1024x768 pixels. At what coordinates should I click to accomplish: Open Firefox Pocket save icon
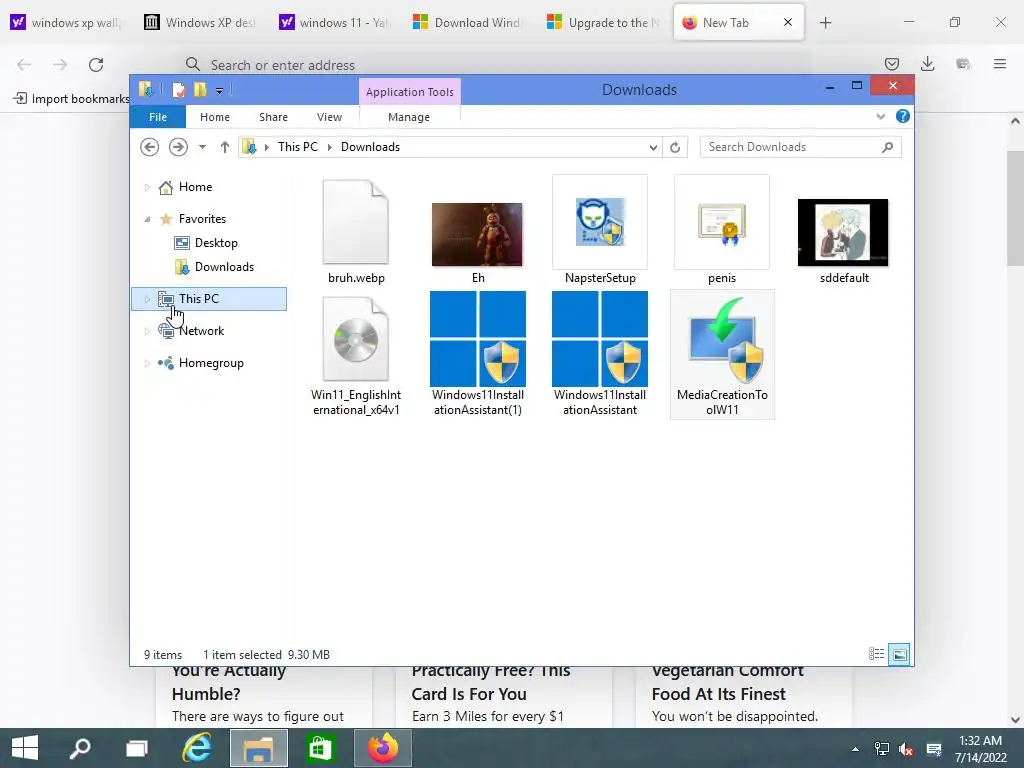pos(891,64)
